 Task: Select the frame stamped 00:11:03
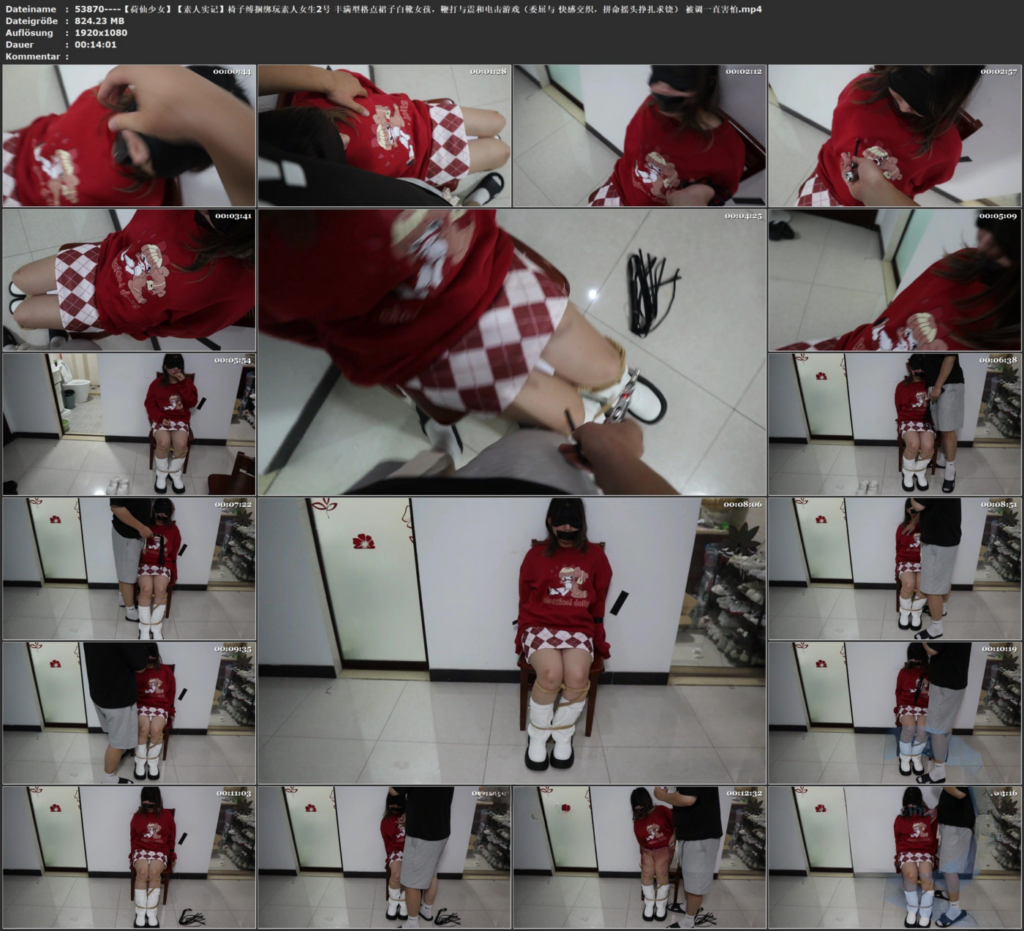(x=129, y=857)
